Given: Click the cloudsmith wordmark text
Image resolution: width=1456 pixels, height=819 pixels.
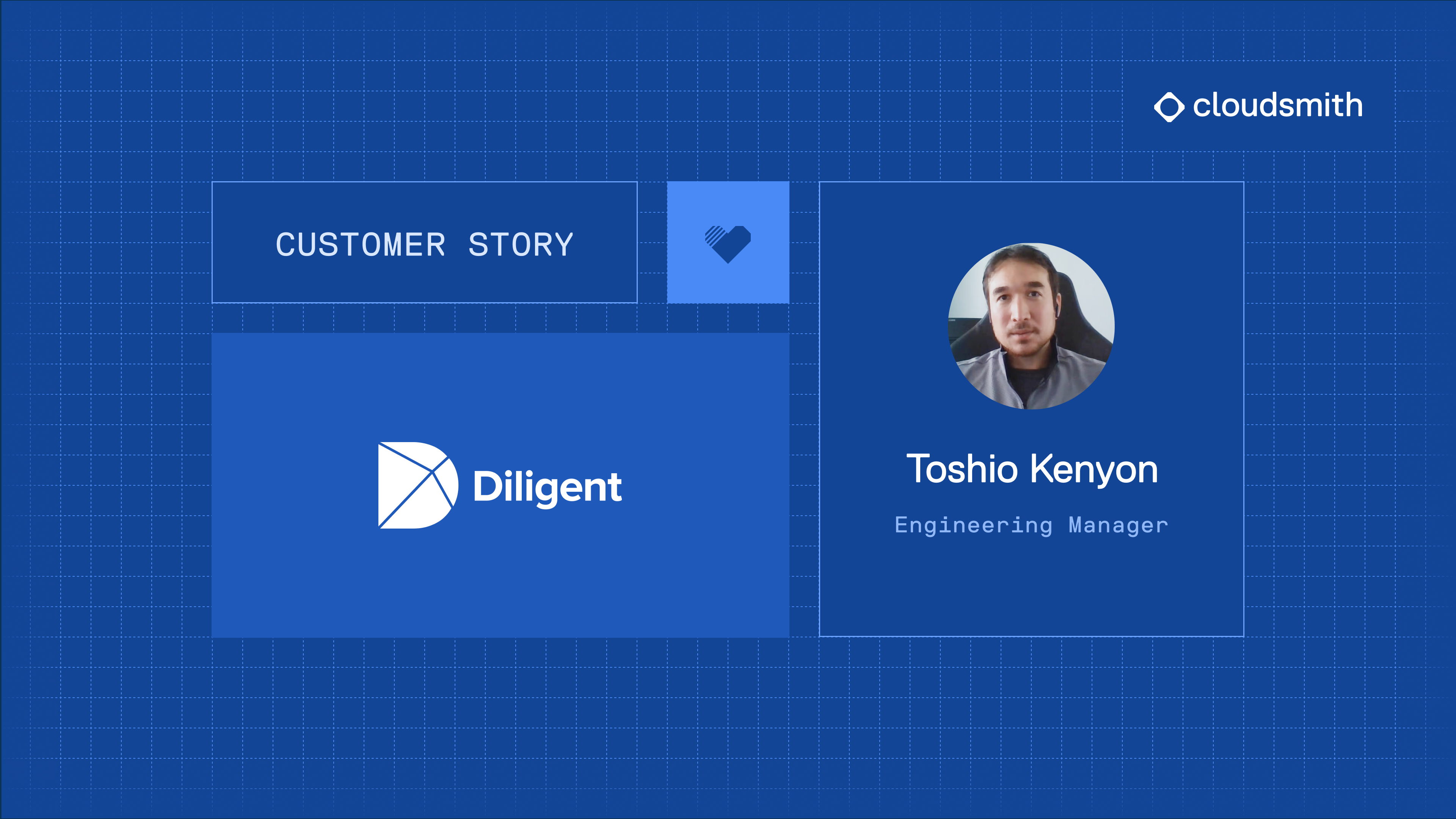Looking at the screenshot, I should (1277, 105).
